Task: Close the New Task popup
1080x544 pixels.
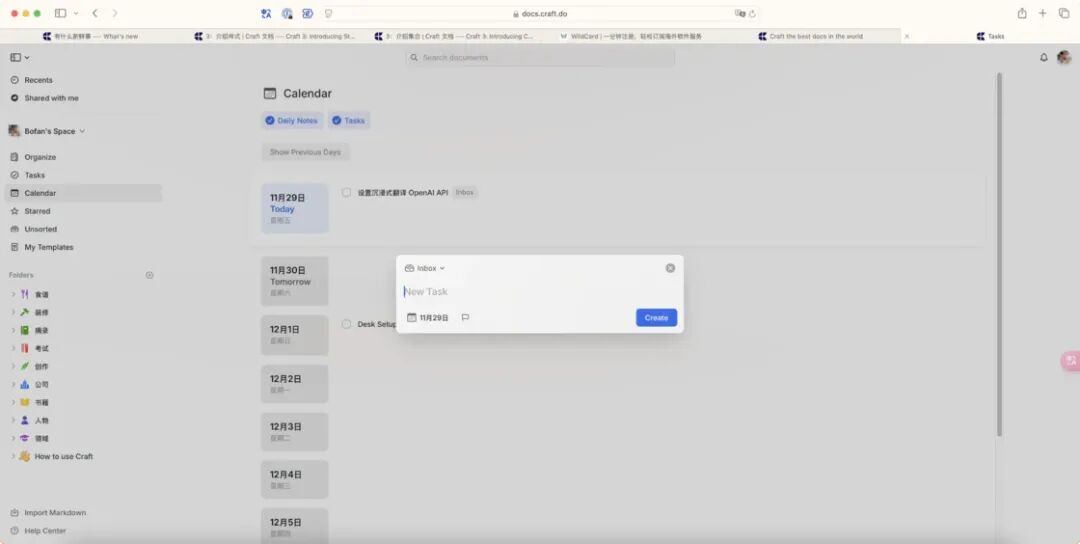Action: pyautogui.click(x=670, y=268)
